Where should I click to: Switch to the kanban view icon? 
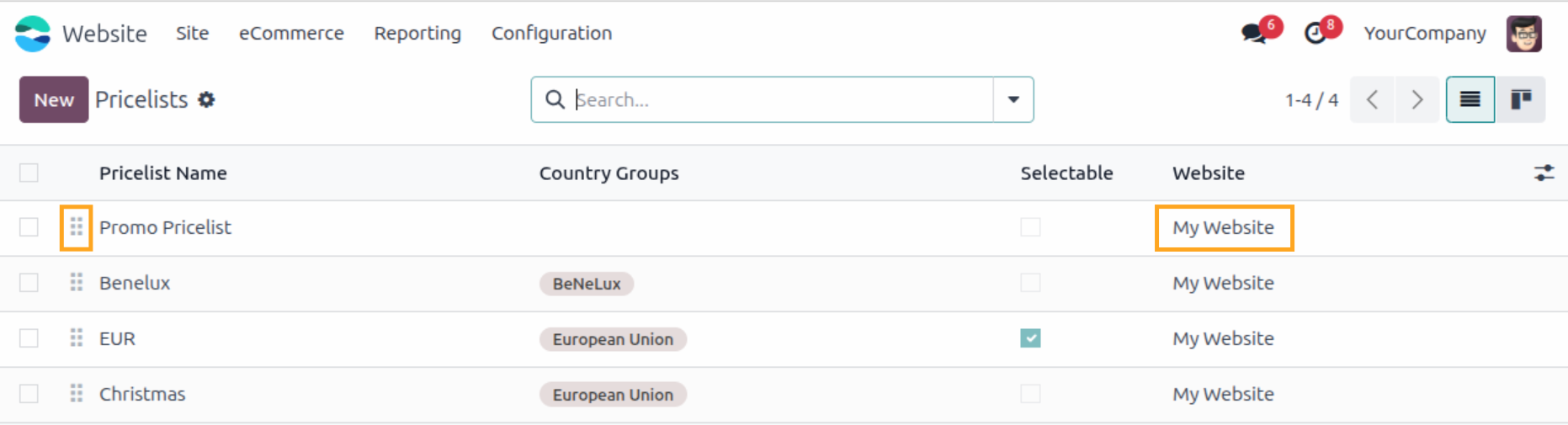pos(1520,100)
